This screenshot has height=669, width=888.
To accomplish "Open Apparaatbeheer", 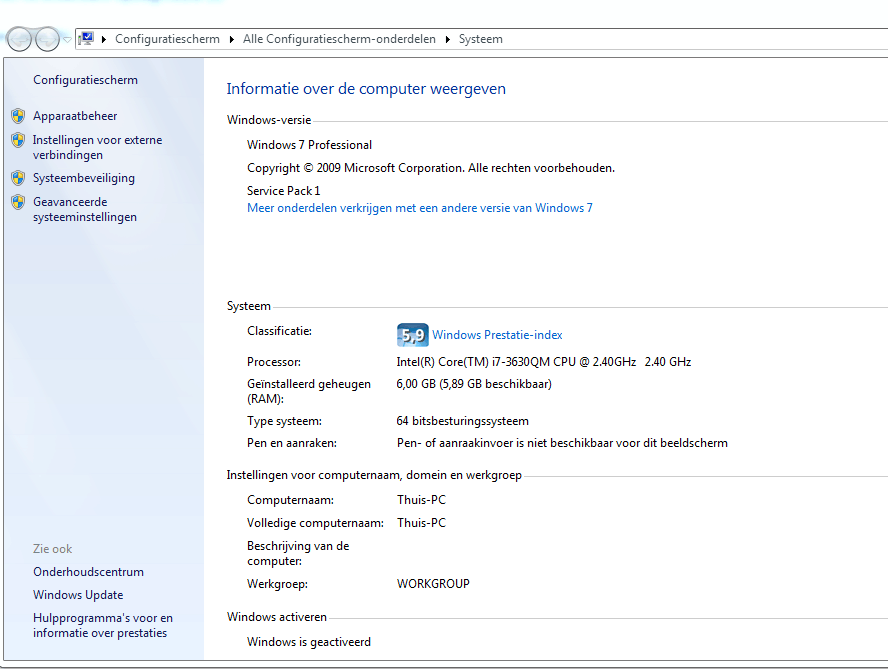I will click(x=75, y=116).
